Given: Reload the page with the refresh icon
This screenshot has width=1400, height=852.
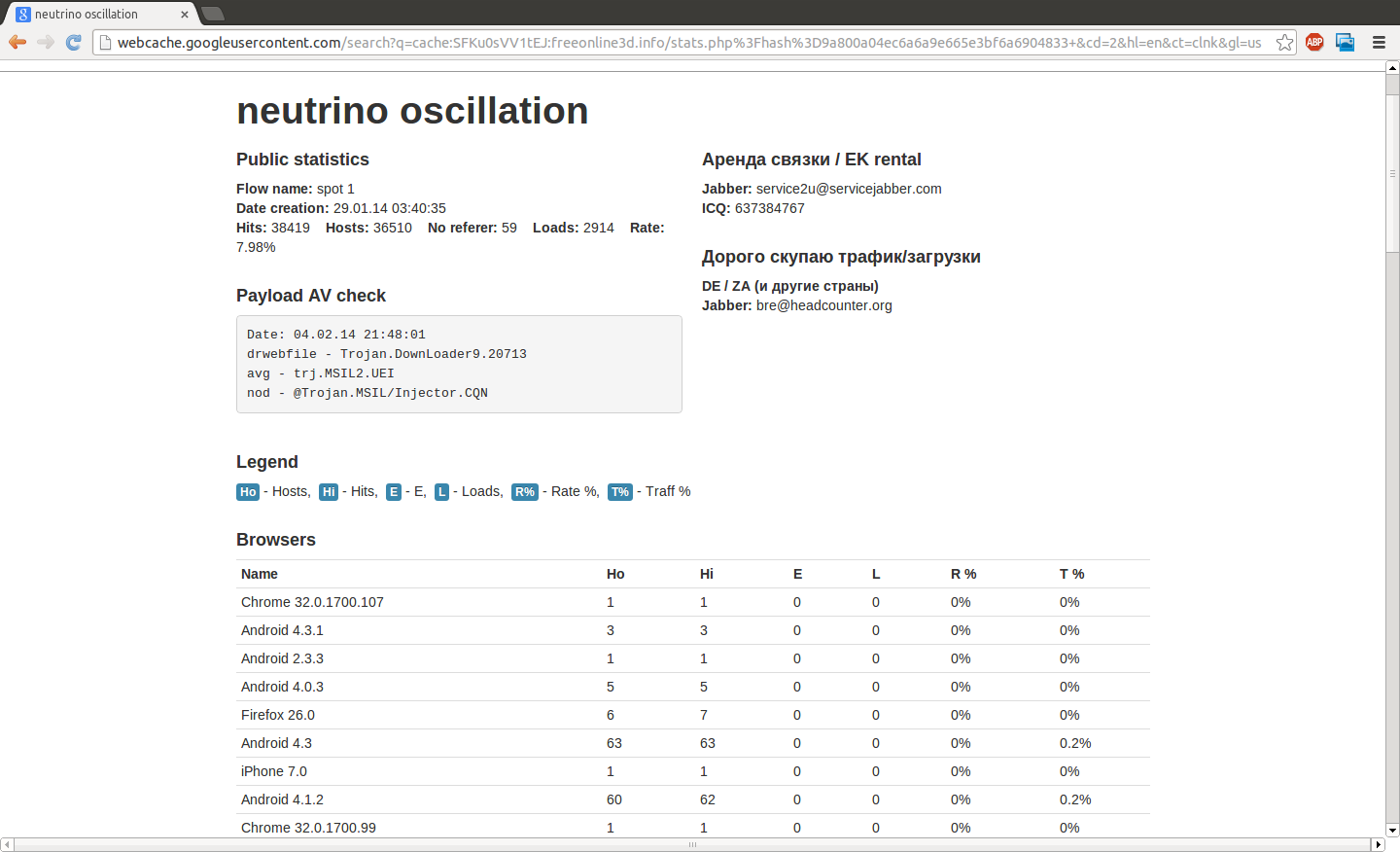Looking at the screenshot, I should coord(73,42).
